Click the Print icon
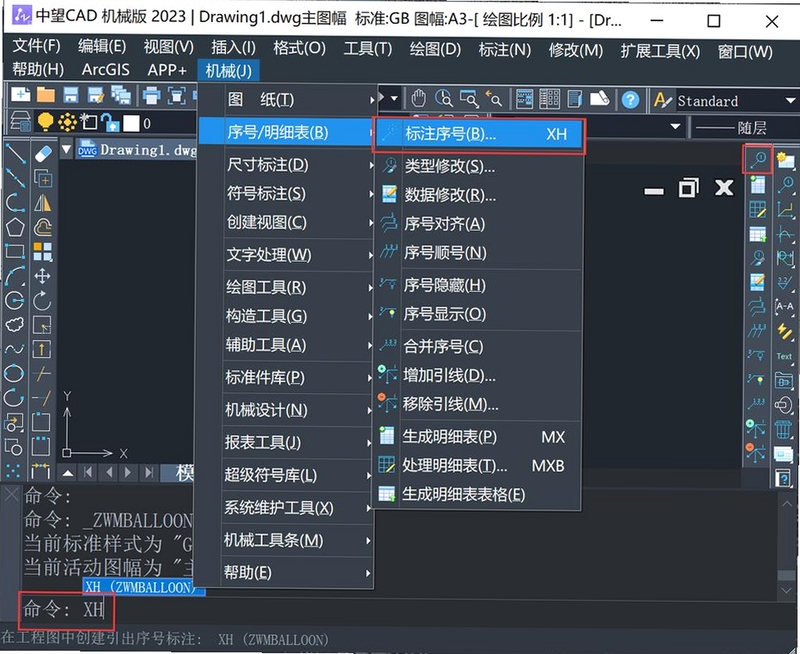 [152, 95]
